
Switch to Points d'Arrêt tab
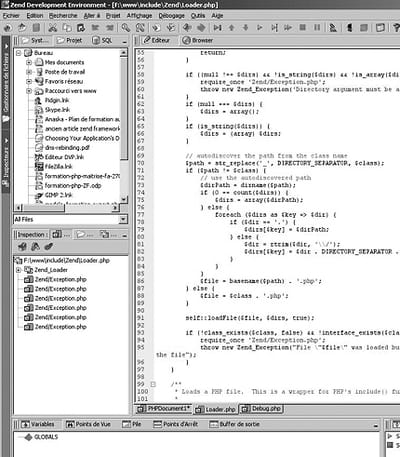click(x=175, y=424)
